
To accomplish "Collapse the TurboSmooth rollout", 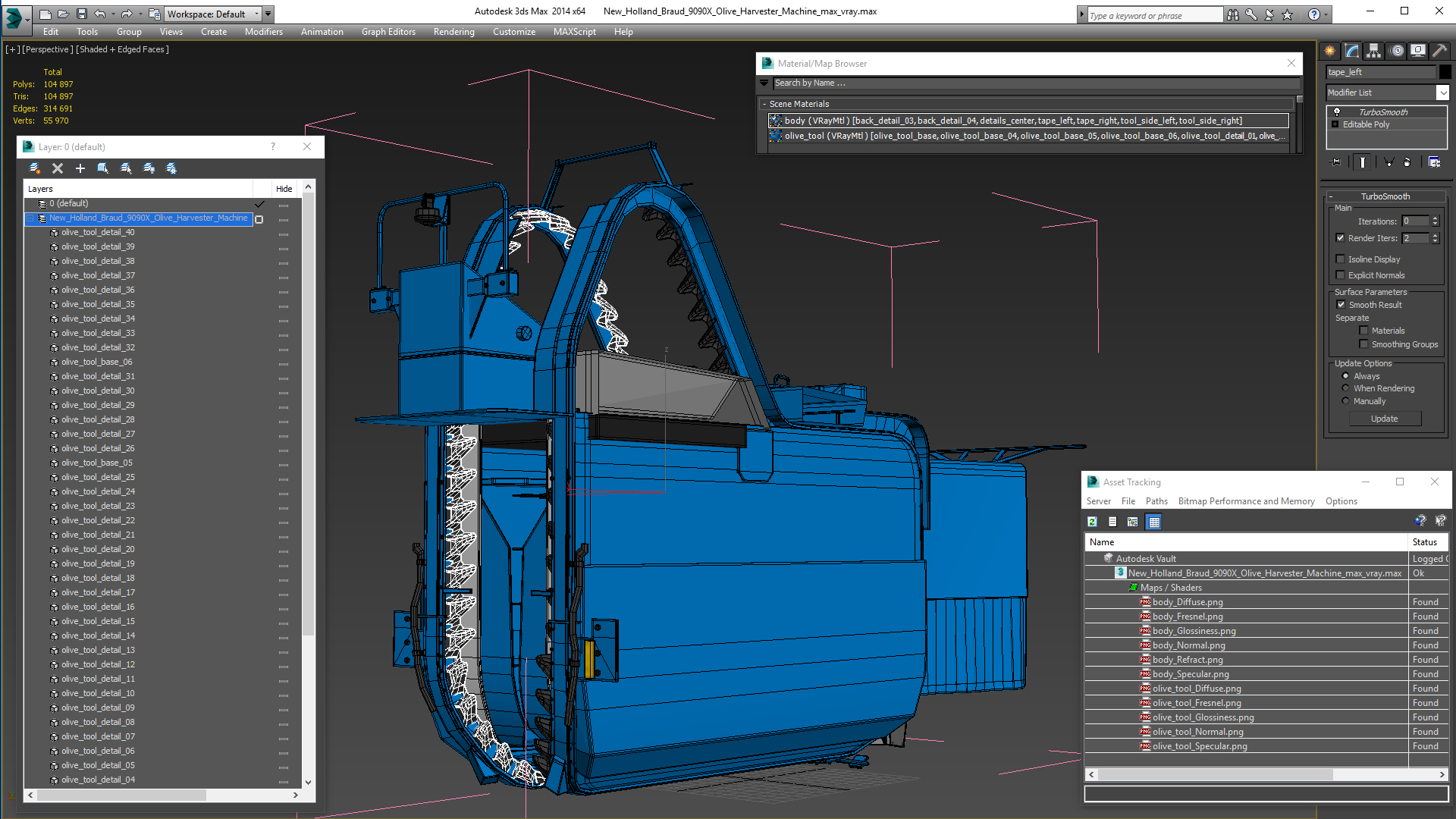I will 1331,196.
